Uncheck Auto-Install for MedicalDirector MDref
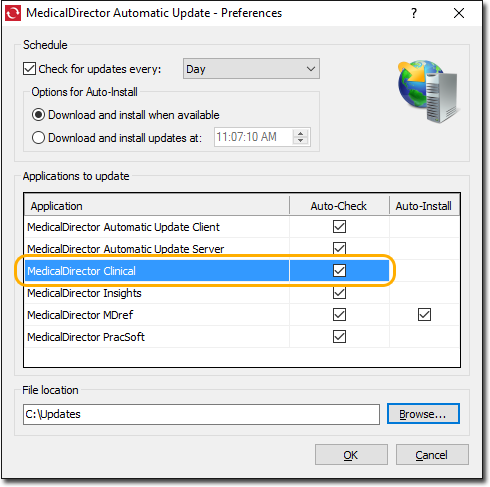The height and width of the screenshot is (487, 490). 424,314
